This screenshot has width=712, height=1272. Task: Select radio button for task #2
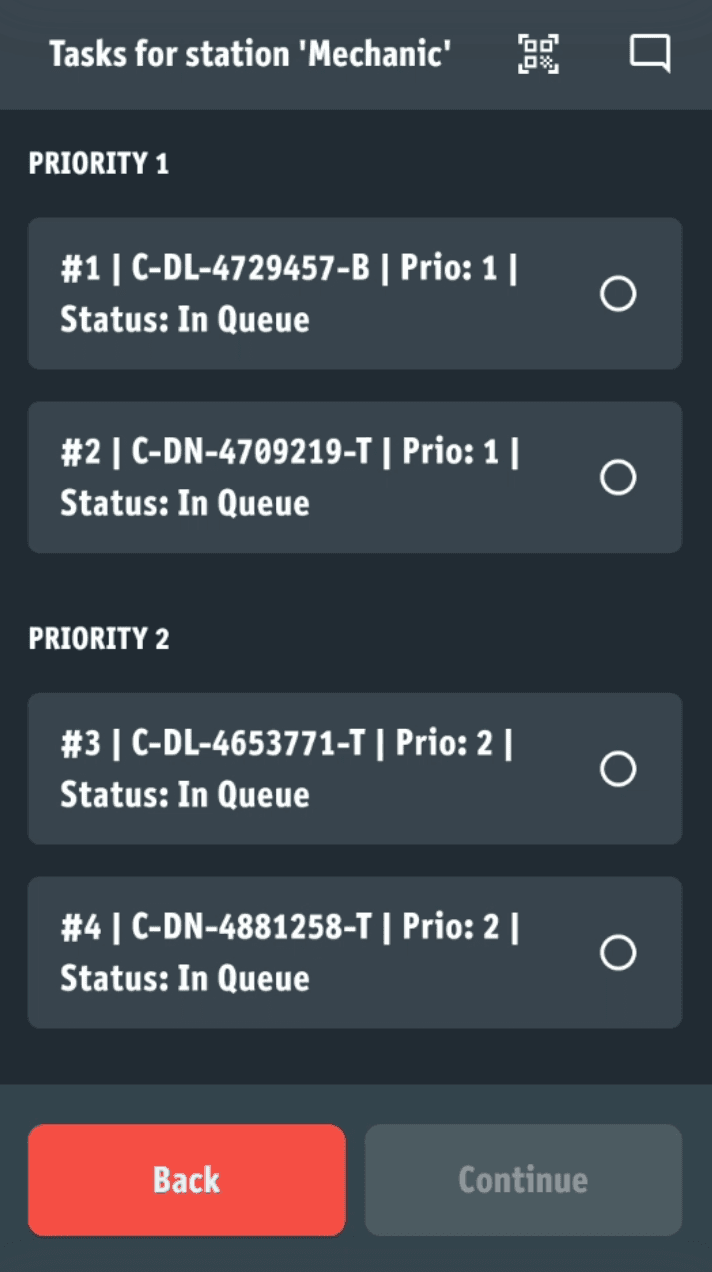click(x=618, y=478)
